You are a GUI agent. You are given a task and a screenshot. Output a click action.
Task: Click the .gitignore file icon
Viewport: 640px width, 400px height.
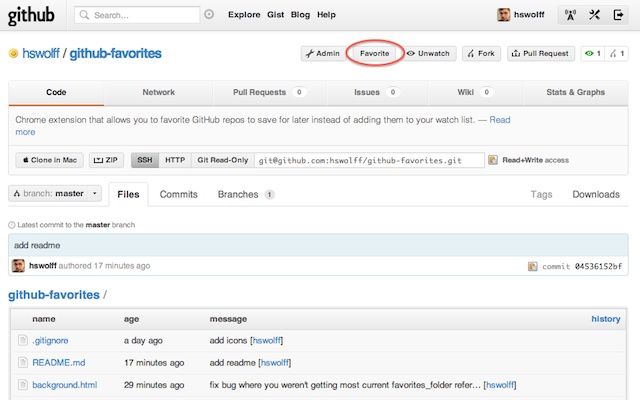[x=23, y=340]
